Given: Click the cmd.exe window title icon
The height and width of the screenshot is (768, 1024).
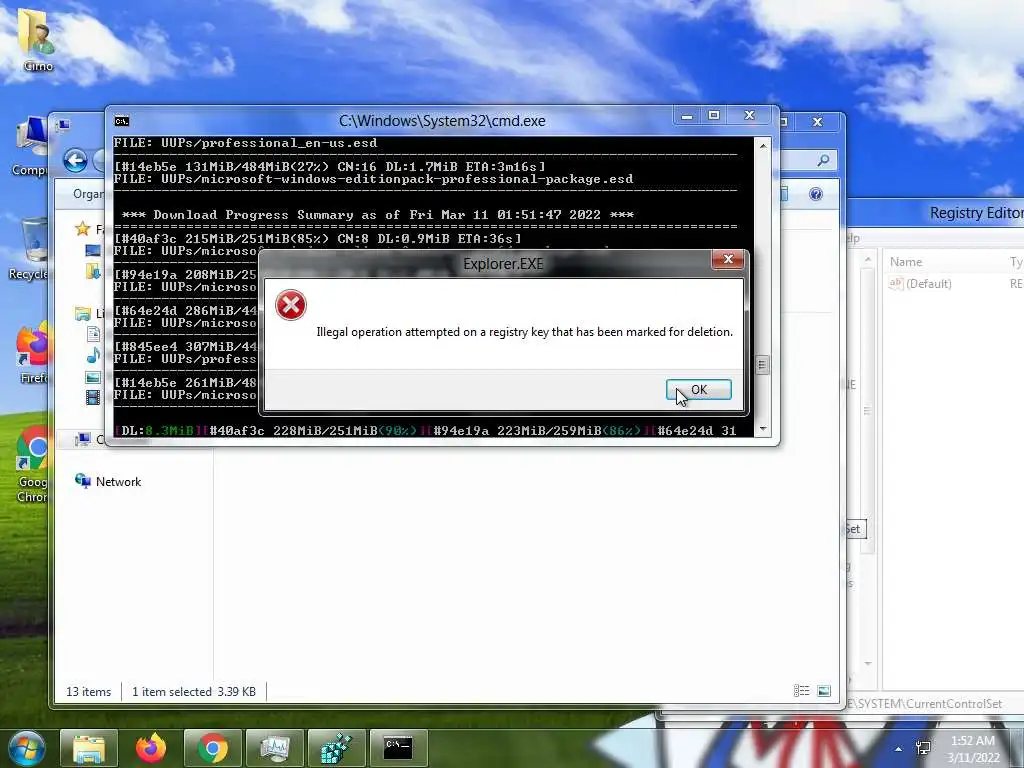Looking at the screenshot, I should click(x=121, y=121).
